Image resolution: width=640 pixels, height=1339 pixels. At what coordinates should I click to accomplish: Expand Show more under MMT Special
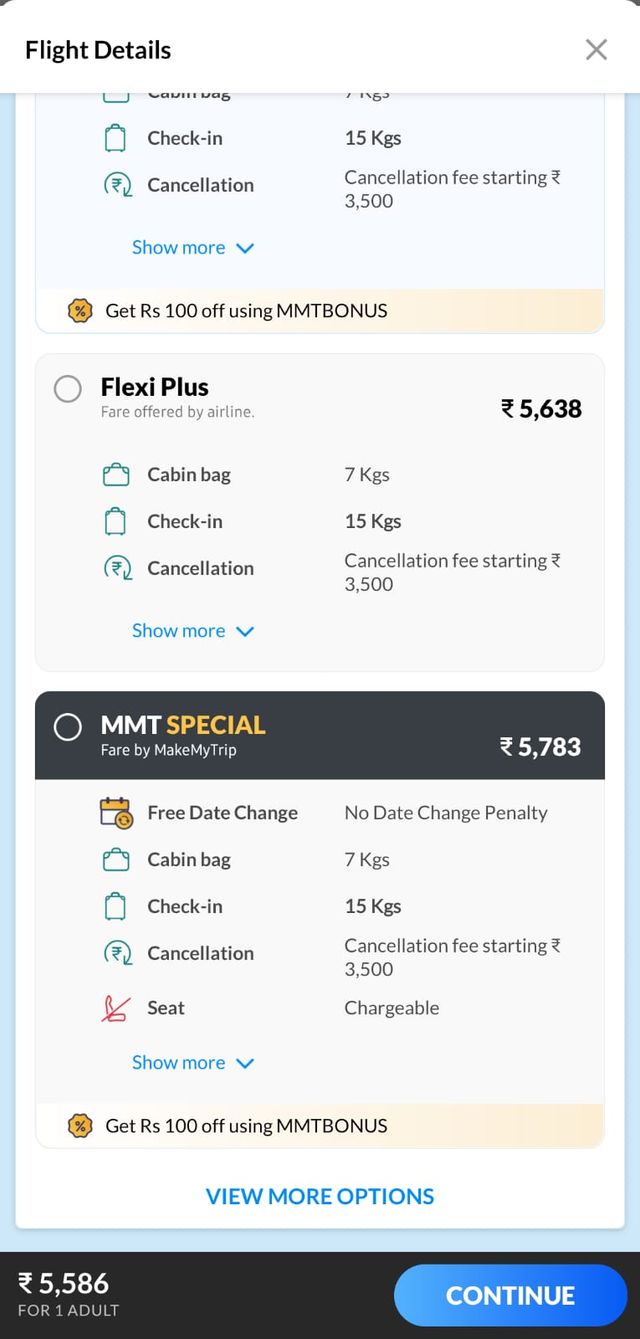pos(193,1063)
